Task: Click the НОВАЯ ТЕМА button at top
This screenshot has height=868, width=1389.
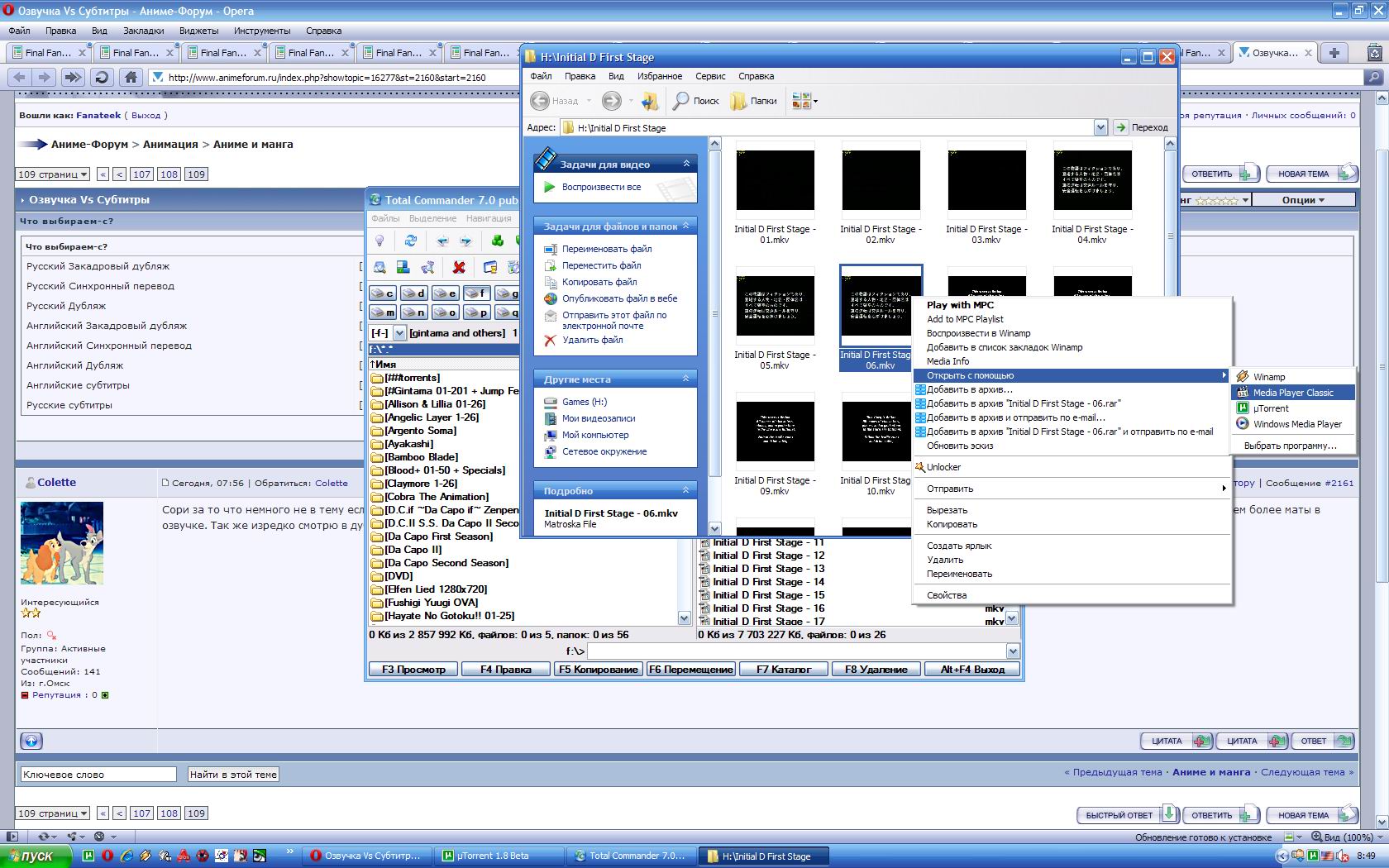Action: [1312, 174]
